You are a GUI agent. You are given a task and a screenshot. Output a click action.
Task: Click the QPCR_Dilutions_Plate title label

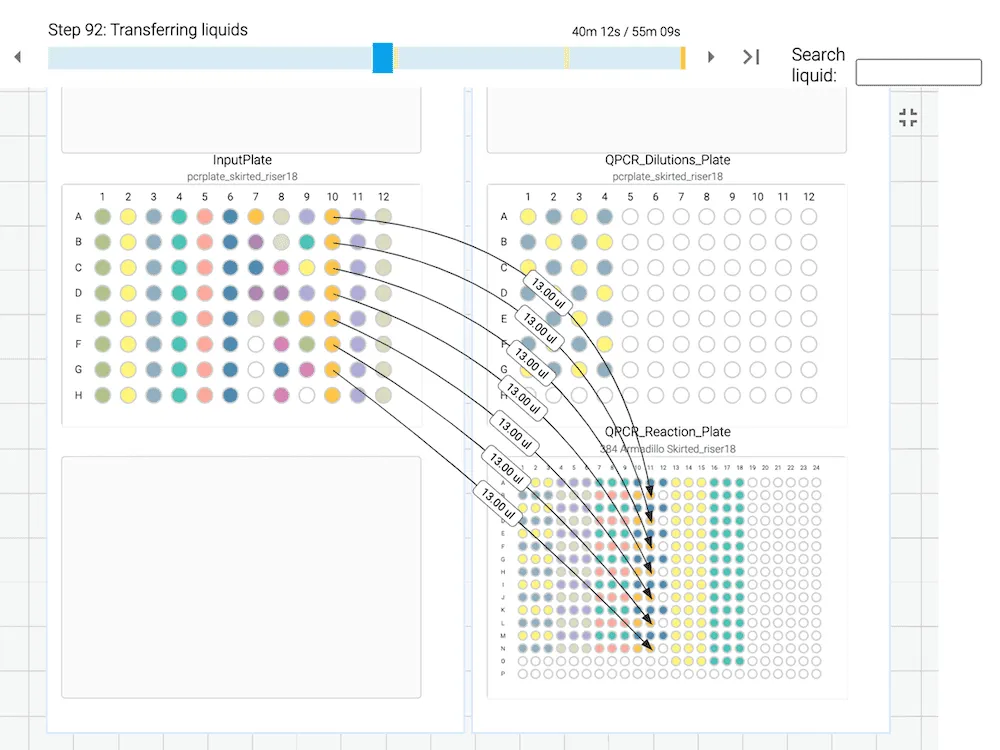point(667,160)
